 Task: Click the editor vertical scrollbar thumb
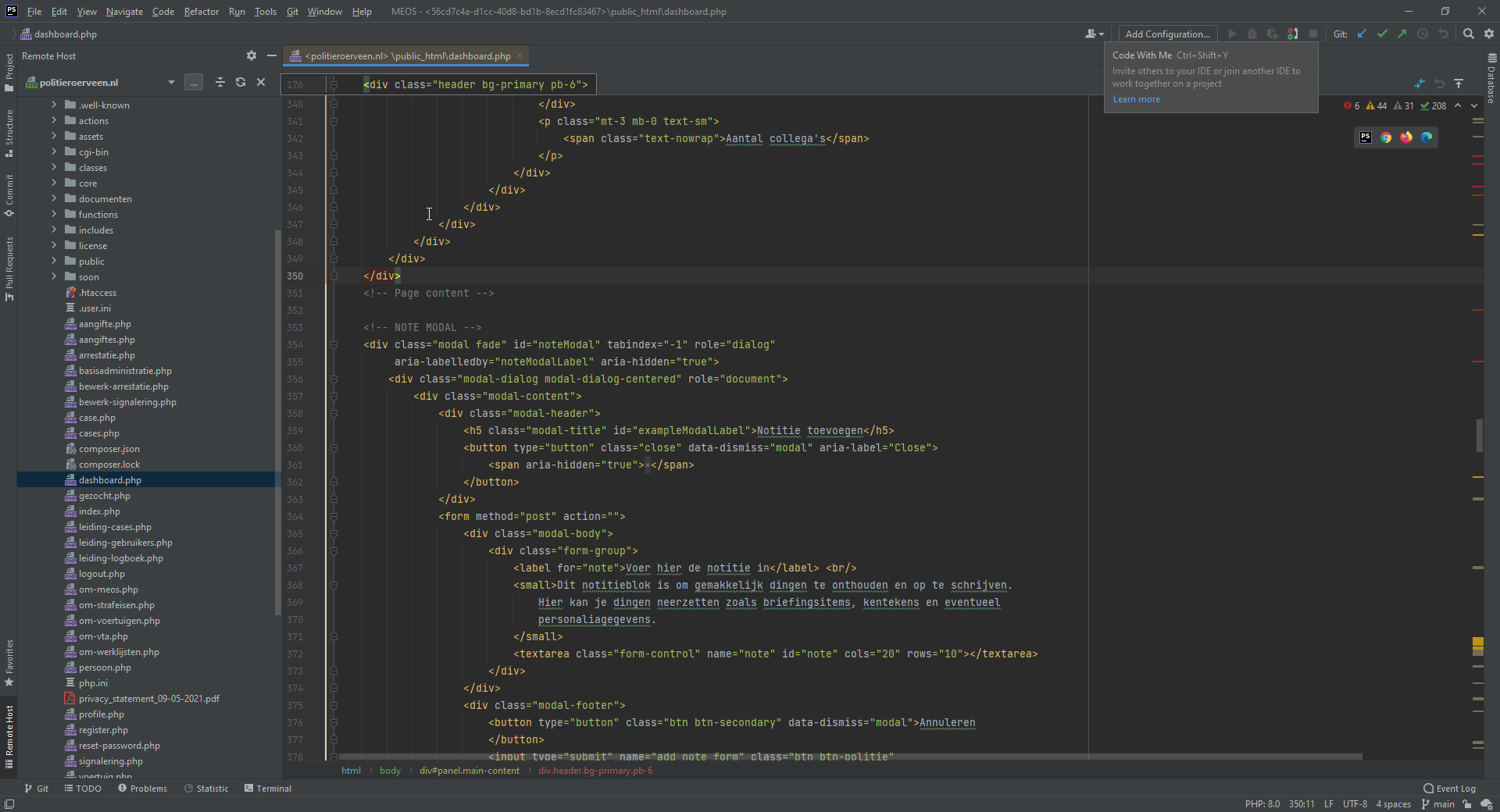coord(1479,435)
